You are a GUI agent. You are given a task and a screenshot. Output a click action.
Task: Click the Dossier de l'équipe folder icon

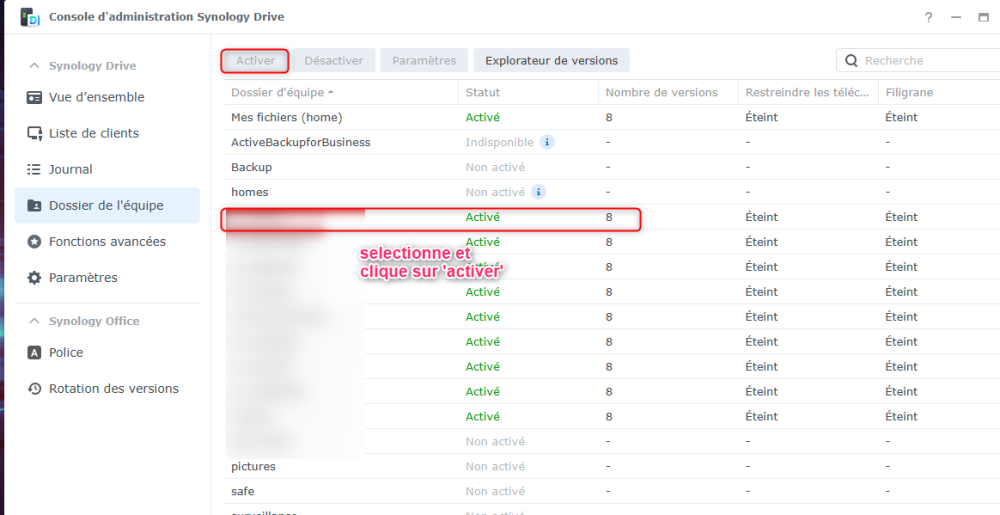coord(34,206)
